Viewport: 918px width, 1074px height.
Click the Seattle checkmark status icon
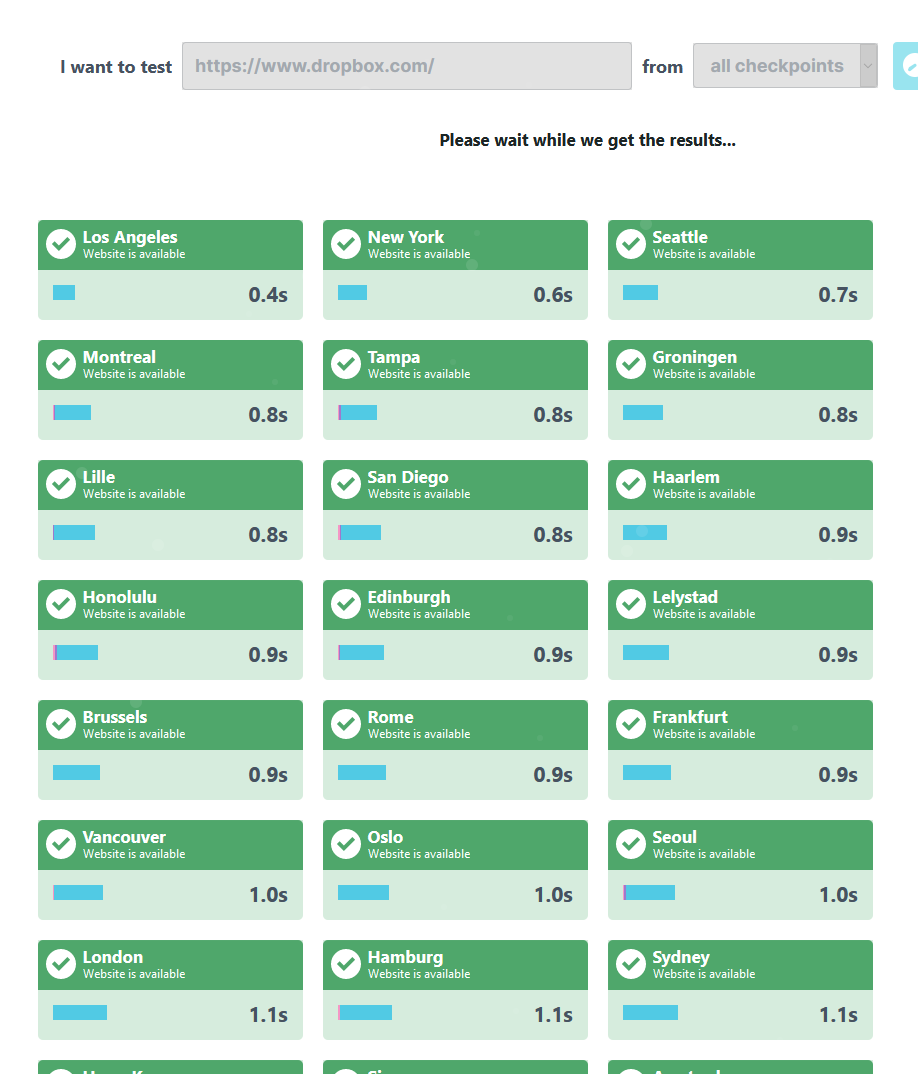631,244
